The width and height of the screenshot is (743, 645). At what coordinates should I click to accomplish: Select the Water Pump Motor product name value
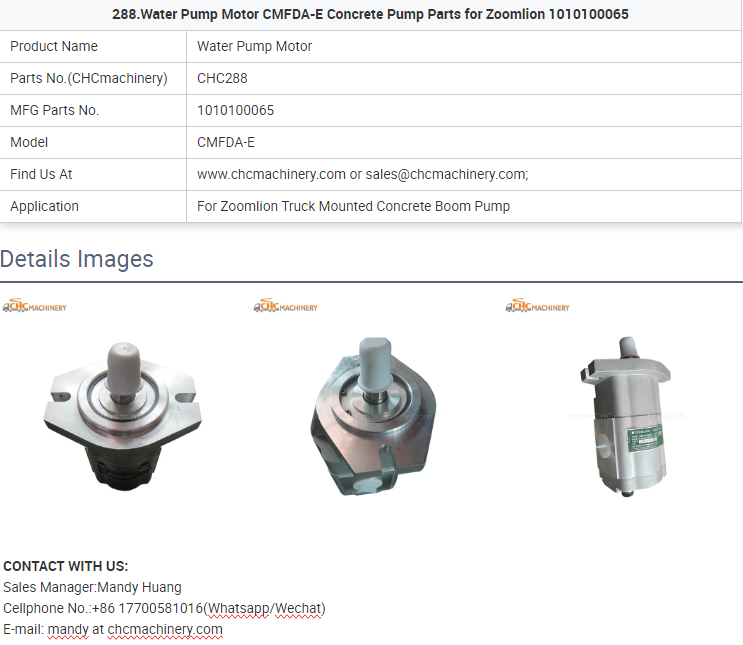[x=254, y=46]
